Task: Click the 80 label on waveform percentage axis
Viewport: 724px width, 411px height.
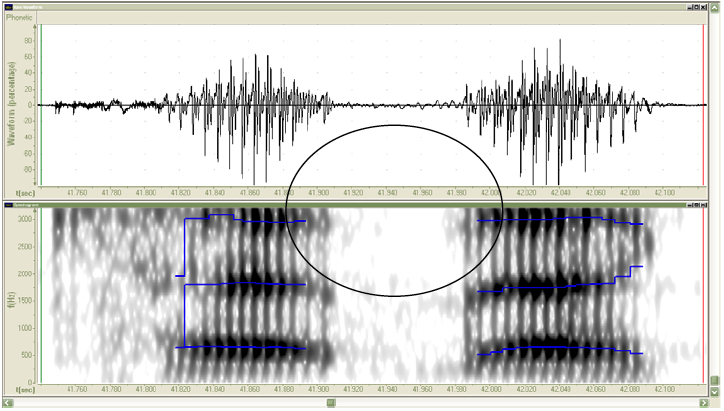Action: pos(29,41)
